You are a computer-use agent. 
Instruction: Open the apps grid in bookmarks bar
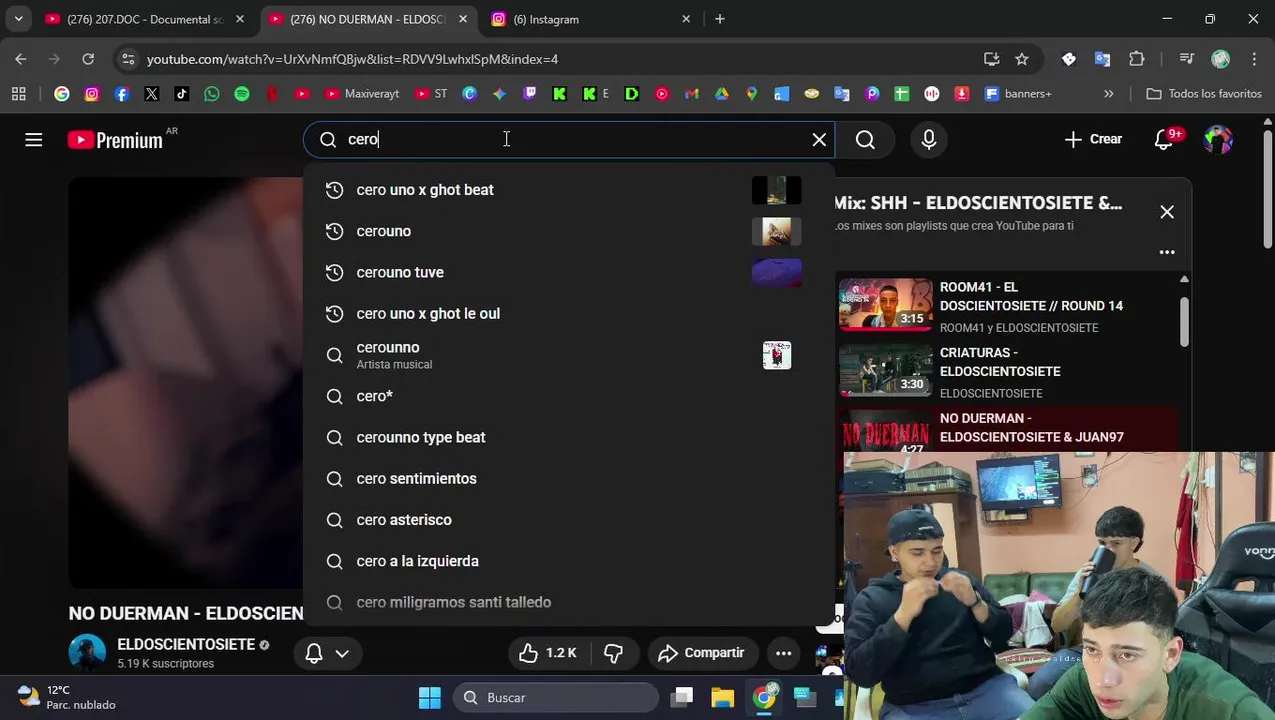(x=18, y=94)
